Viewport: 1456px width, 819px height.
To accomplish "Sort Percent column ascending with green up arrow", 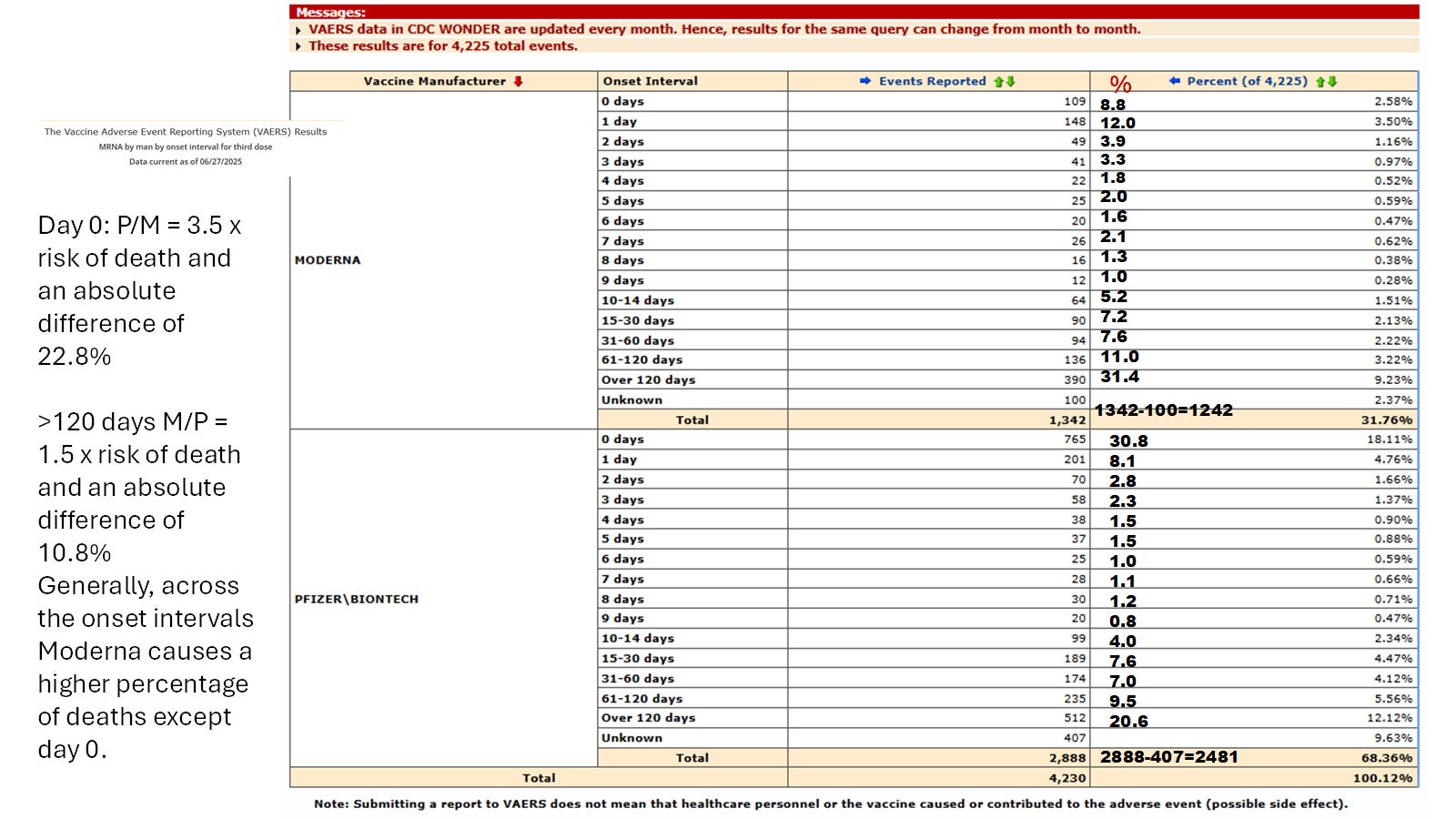I will click(x=1320, y=81).
